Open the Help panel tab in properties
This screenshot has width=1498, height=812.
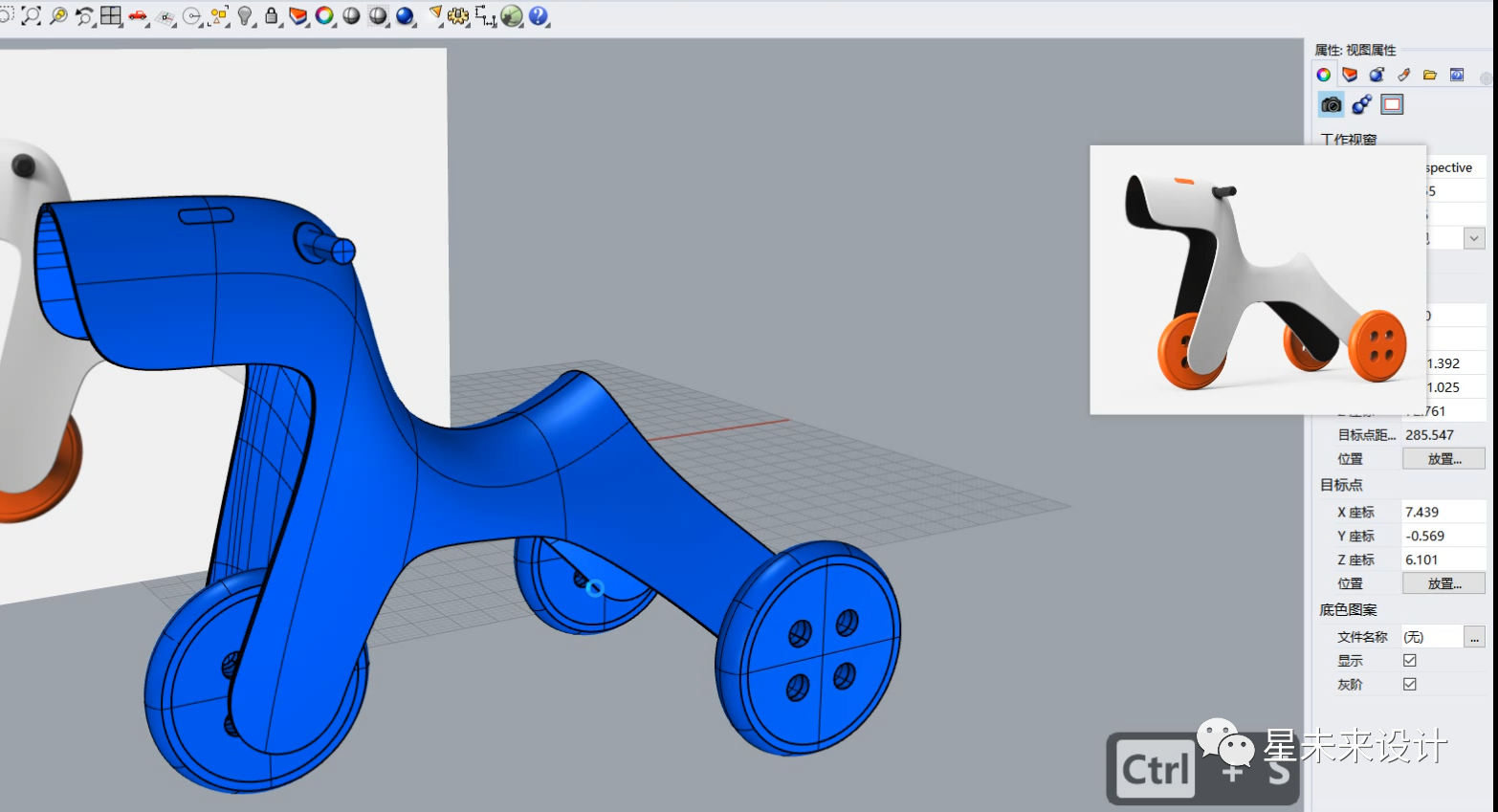(x=1457, y=75)
